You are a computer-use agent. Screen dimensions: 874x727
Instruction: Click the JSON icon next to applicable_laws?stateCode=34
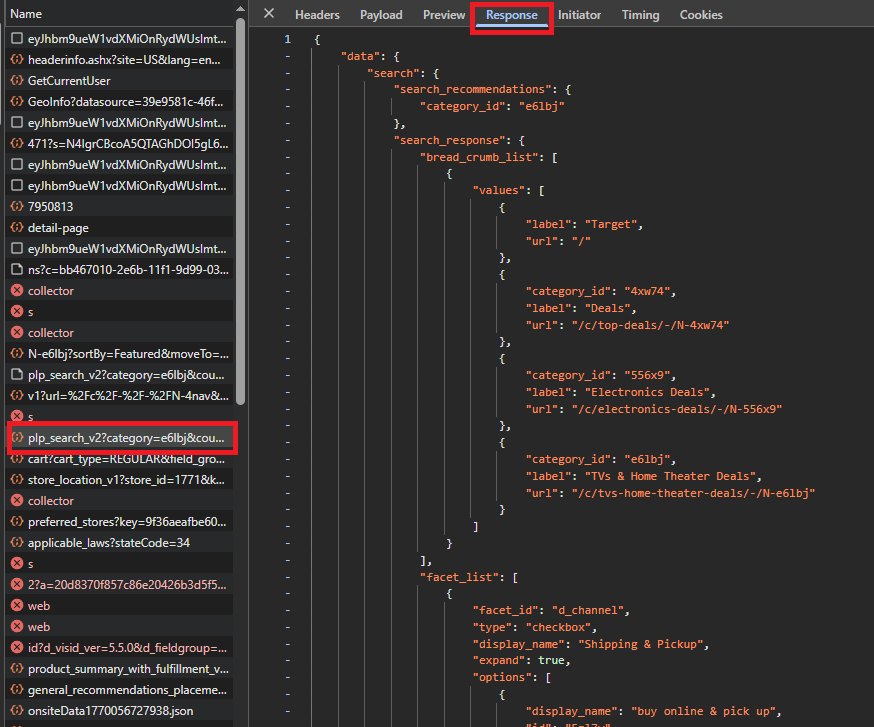[17, 542]
